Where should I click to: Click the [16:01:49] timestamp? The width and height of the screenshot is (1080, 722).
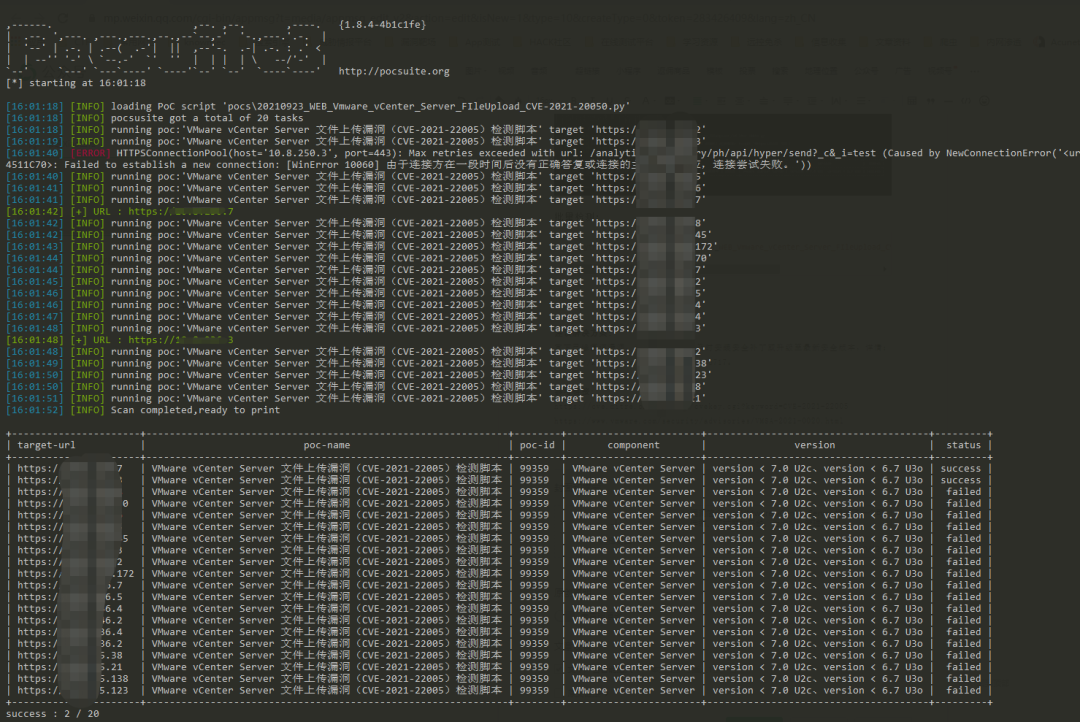click(34, 364)
